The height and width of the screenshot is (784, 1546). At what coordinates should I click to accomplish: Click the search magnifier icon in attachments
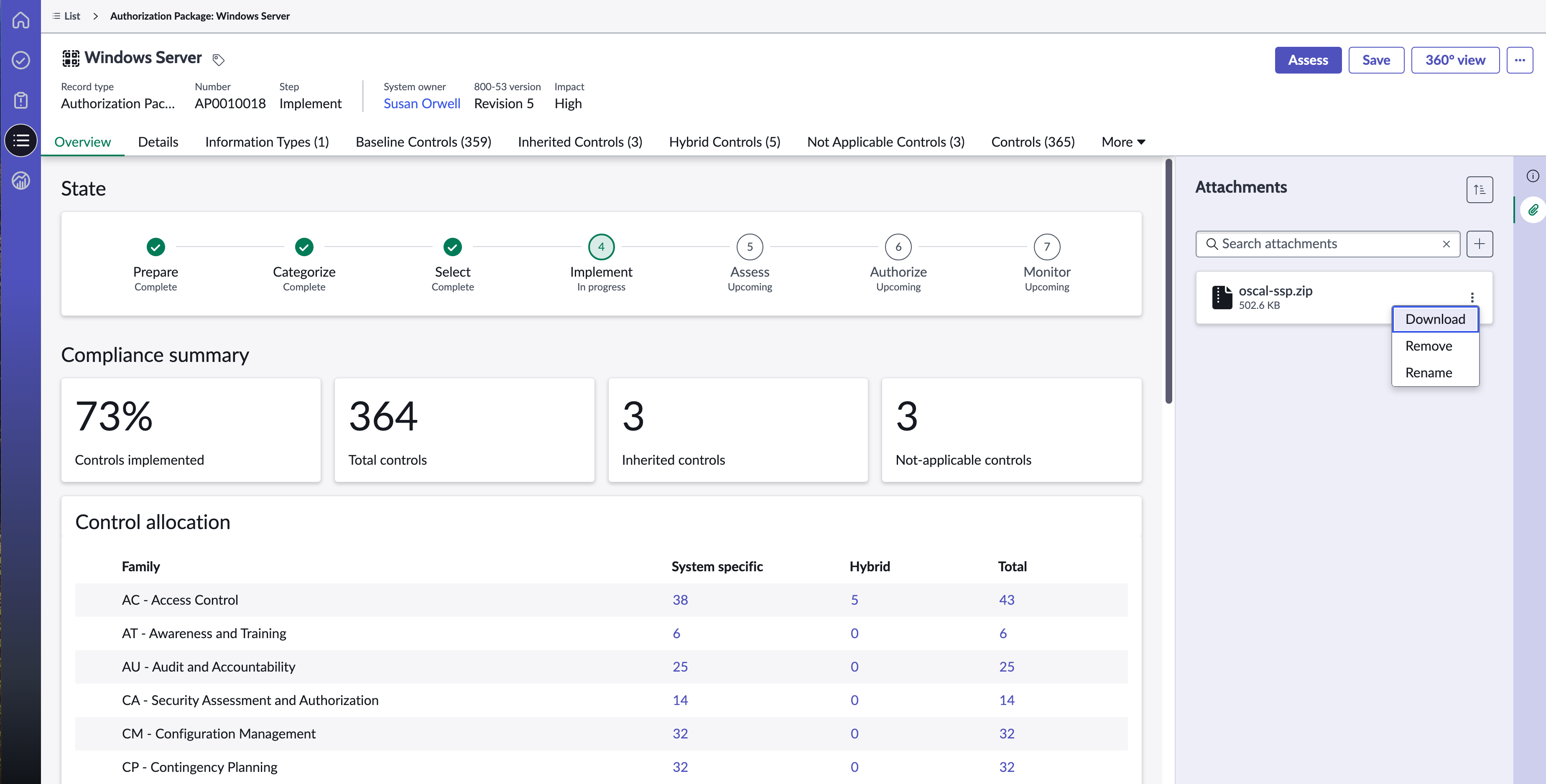tap(1212, 244)
